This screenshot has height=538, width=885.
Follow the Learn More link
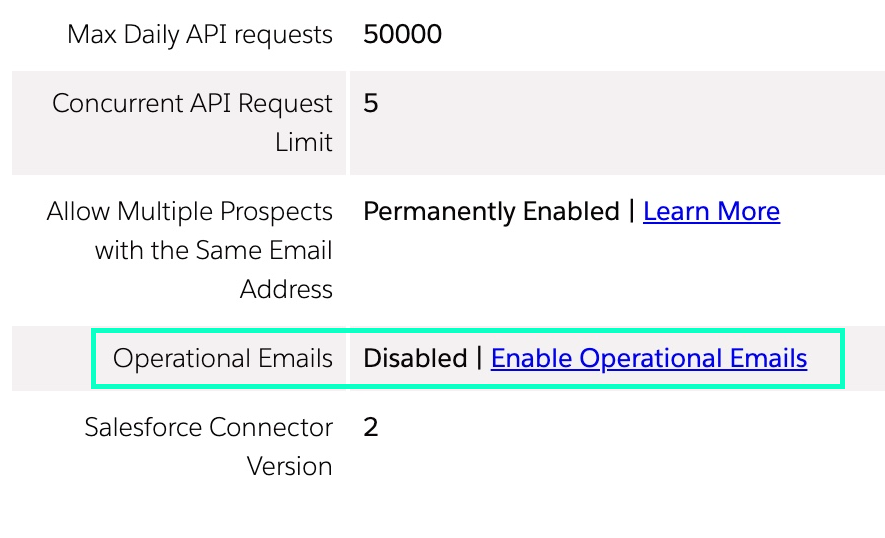(x=711, y=211)
